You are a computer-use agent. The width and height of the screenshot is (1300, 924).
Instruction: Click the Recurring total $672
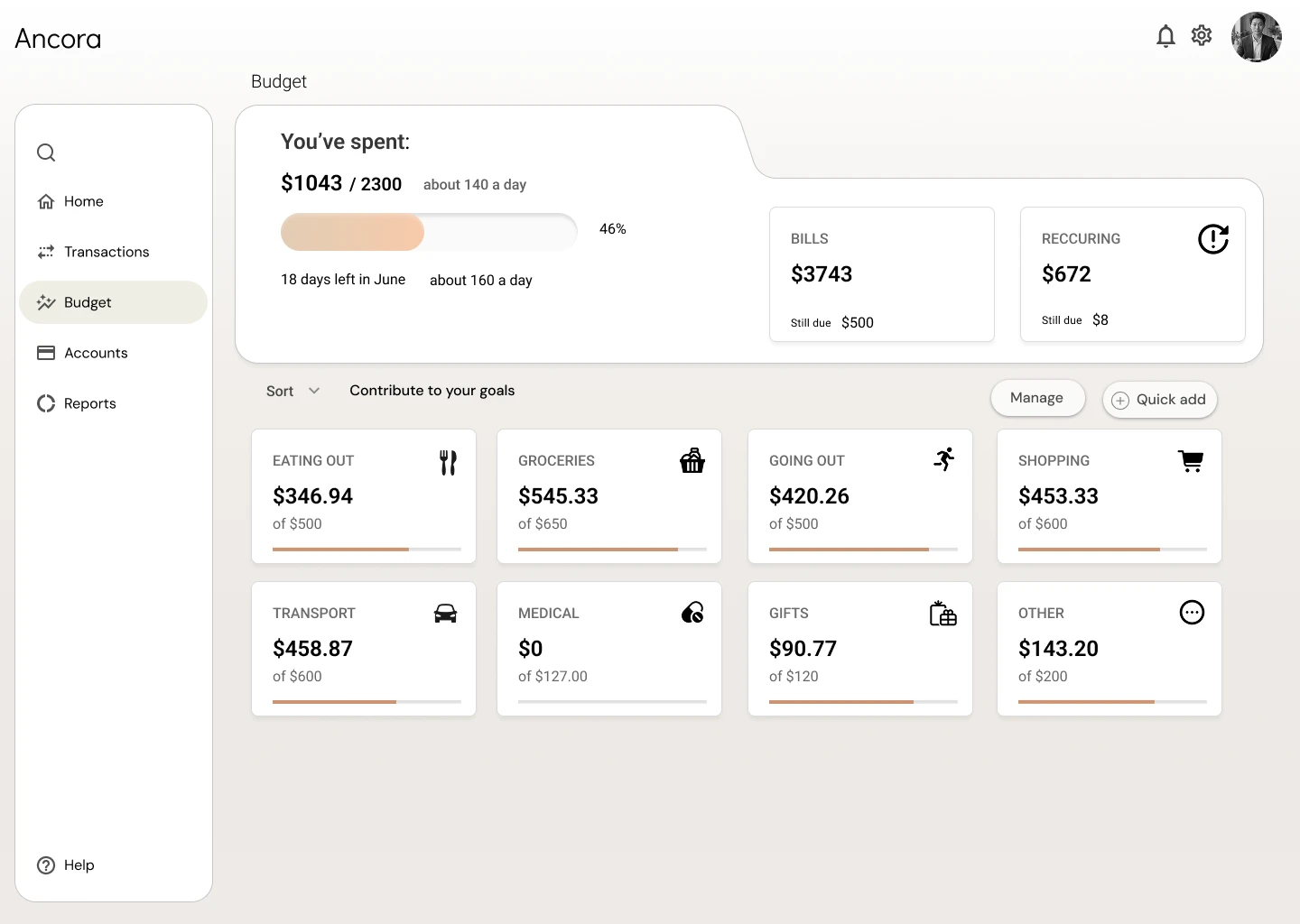click(1066, 274)
